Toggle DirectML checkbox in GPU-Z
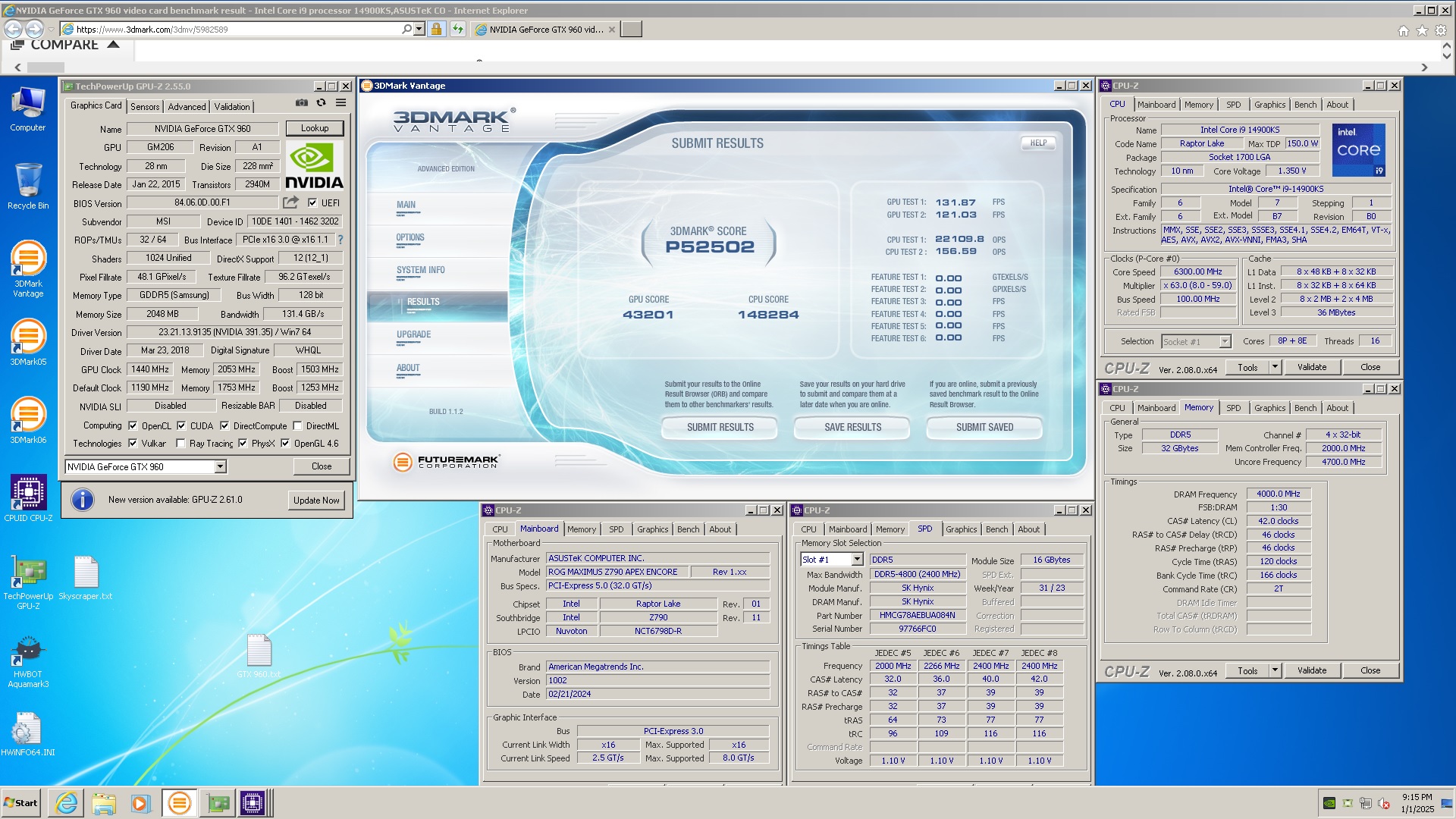 [297, 425]
